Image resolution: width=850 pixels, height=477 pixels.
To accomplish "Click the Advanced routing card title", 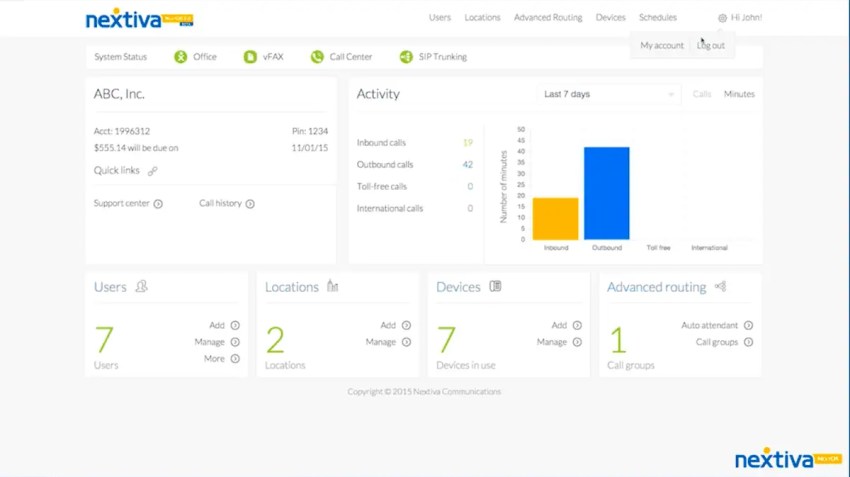I will click(656, 287).
